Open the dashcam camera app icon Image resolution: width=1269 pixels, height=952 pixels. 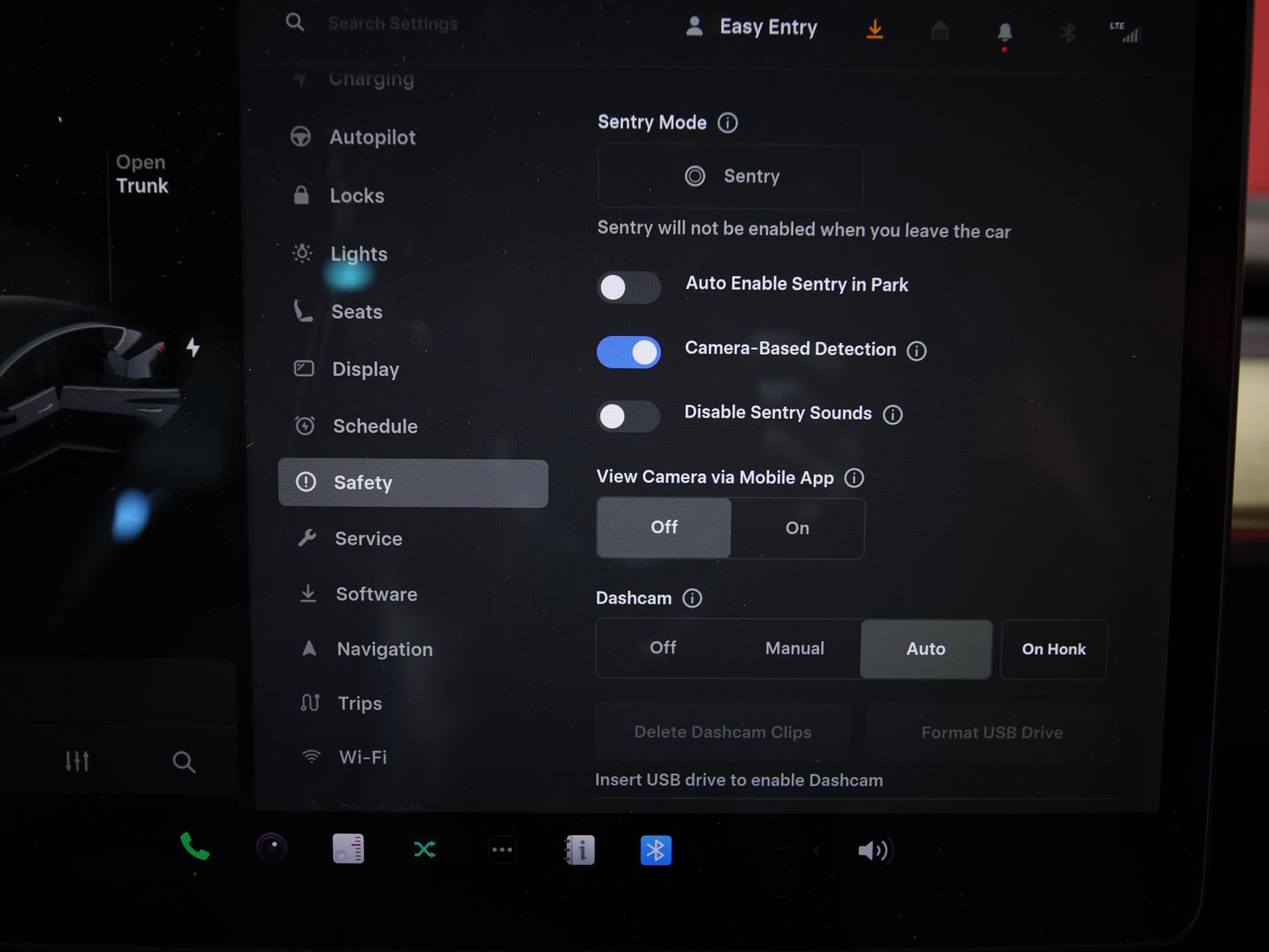tap(272, 848)
